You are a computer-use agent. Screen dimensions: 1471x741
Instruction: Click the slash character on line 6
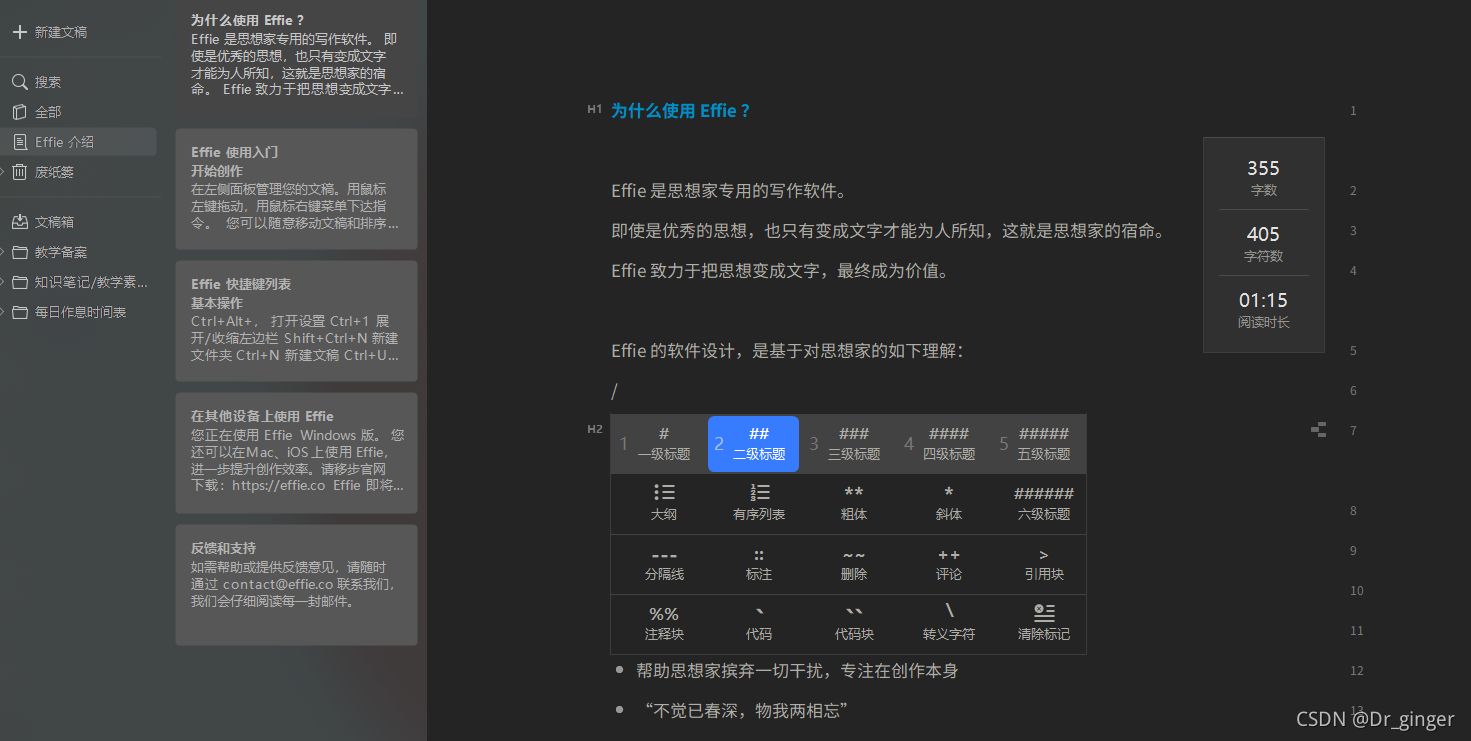(615, 391)
